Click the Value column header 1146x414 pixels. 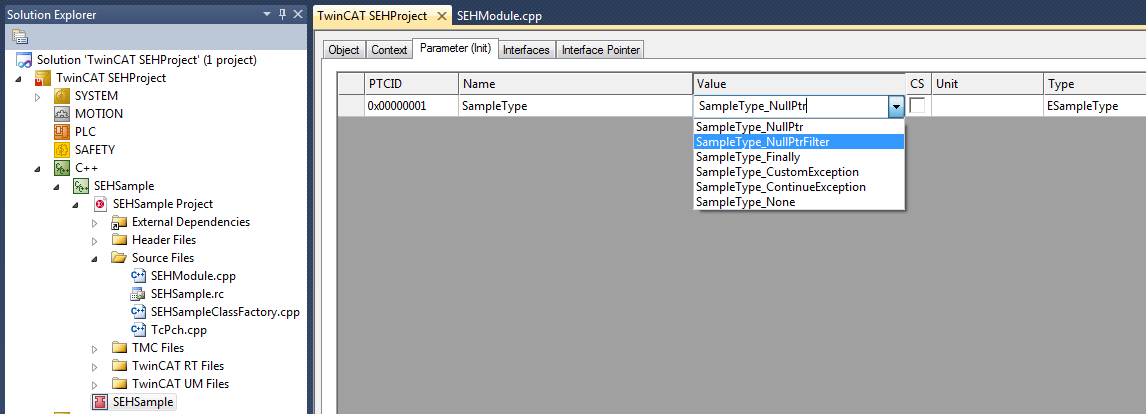(800, 84)
